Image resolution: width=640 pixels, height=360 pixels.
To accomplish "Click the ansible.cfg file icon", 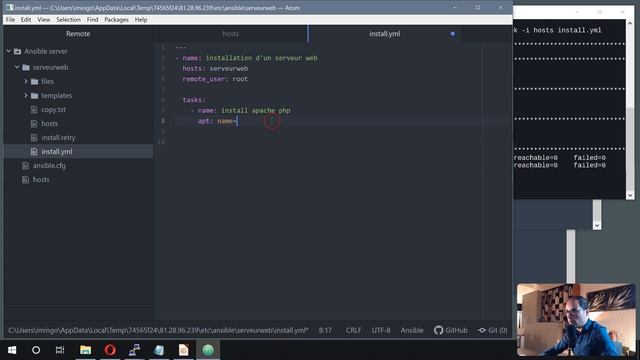I will 25,165.
